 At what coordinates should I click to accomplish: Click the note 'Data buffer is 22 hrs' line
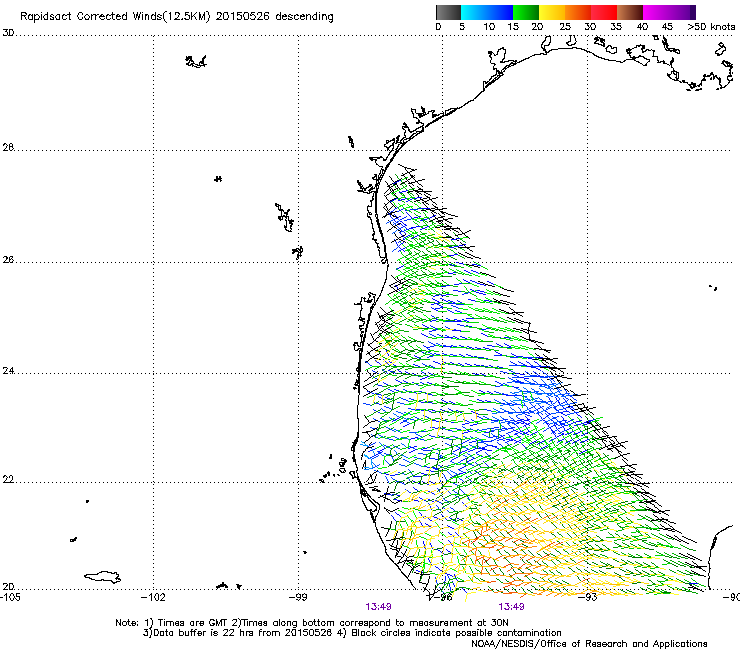click(x=238, y=633)
